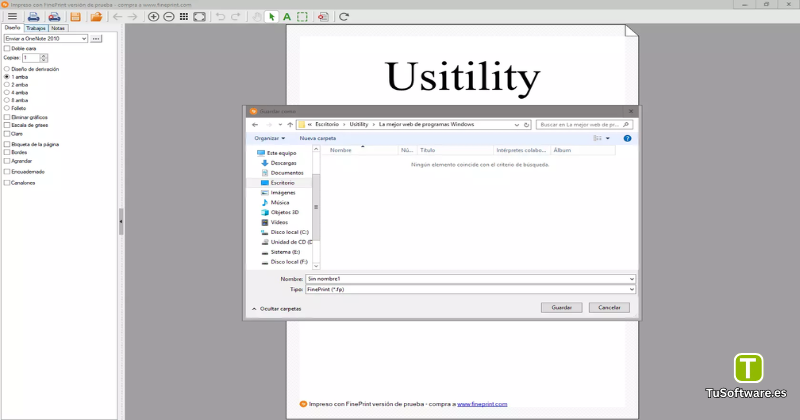Enable the Doble cara checkbox
Screen dimensions: 800x420
[x=7, y=48]
